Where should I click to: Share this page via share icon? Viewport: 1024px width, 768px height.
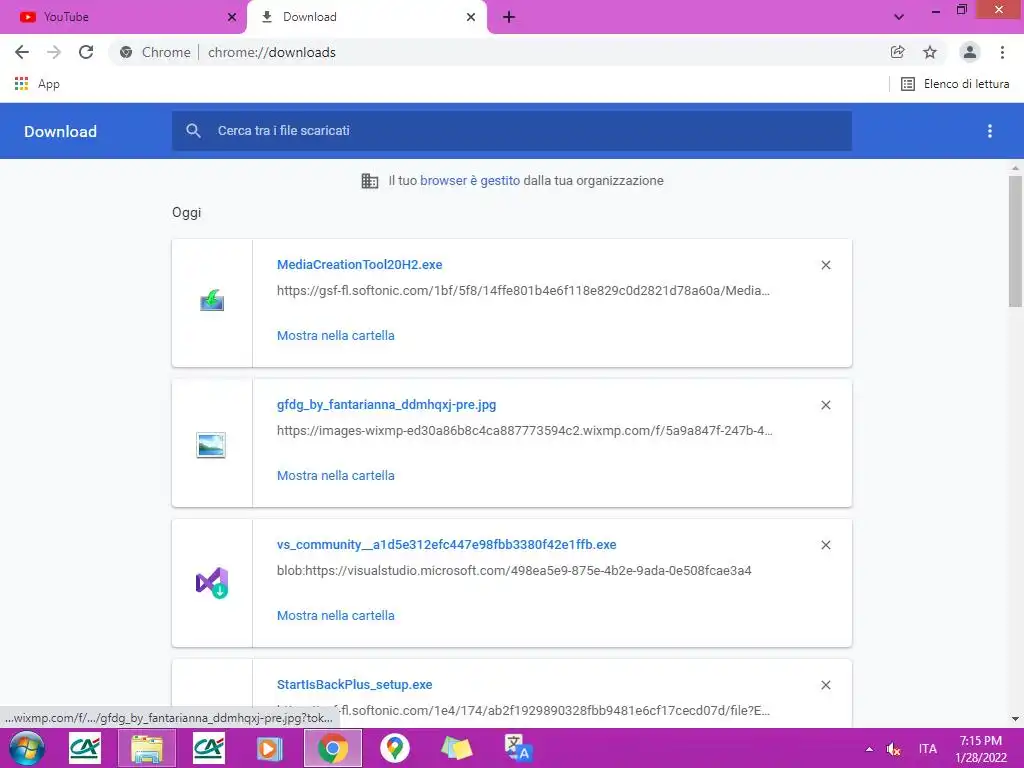pos(897,52)
